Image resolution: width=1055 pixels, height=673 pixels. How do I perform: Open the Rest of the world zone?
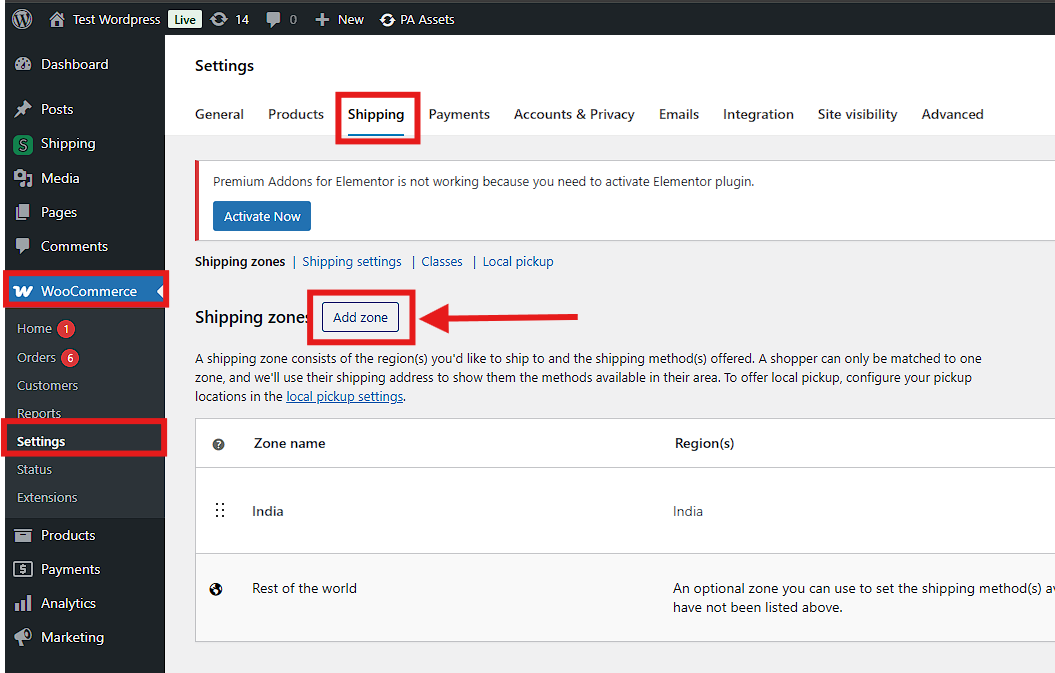[304, 589]
